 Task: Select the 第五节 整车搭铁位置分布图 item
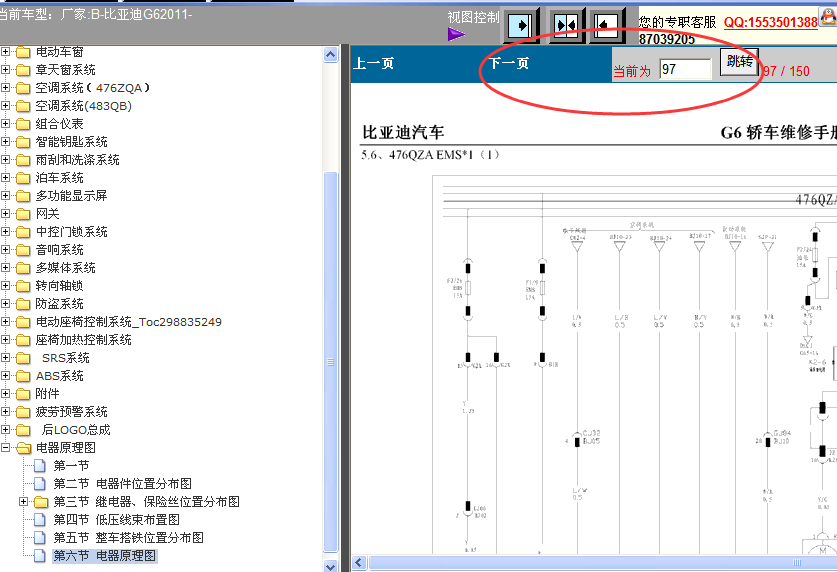(x=128, y=537)
